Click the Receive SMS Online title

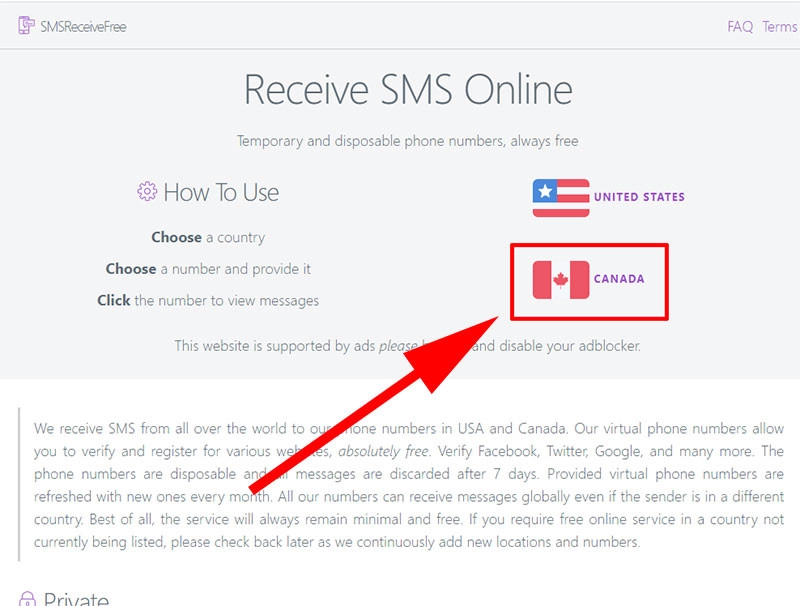(408, 90)
